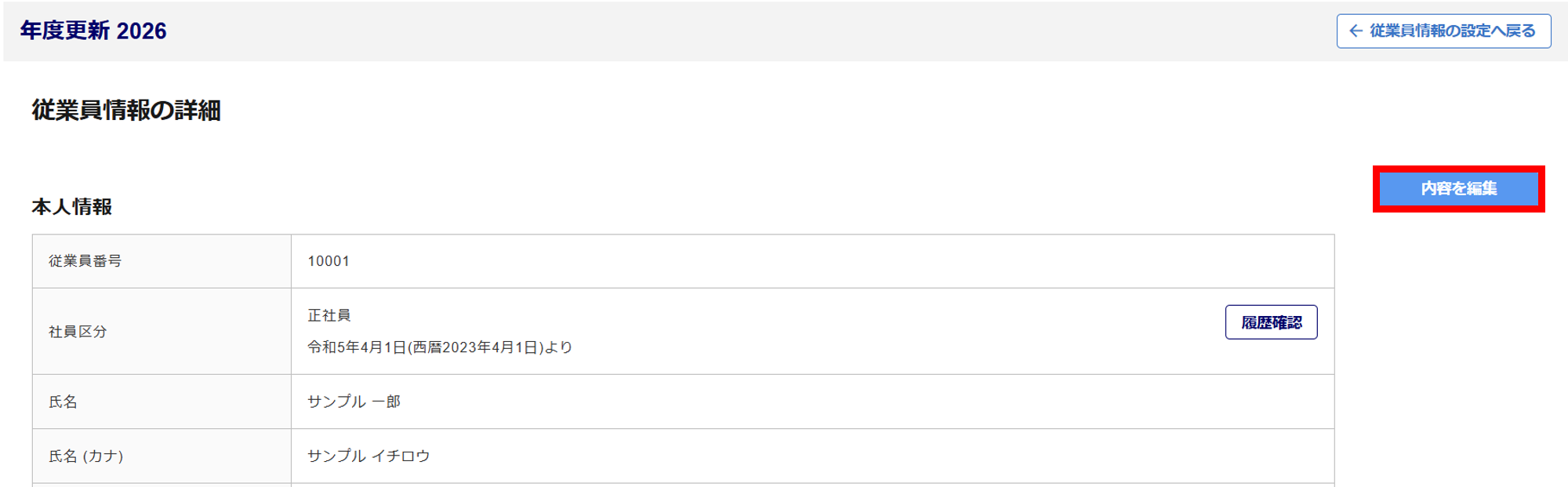Click the 更新 word in the header title
Viewport: 1568px width, 487px height.
point(88,31)
